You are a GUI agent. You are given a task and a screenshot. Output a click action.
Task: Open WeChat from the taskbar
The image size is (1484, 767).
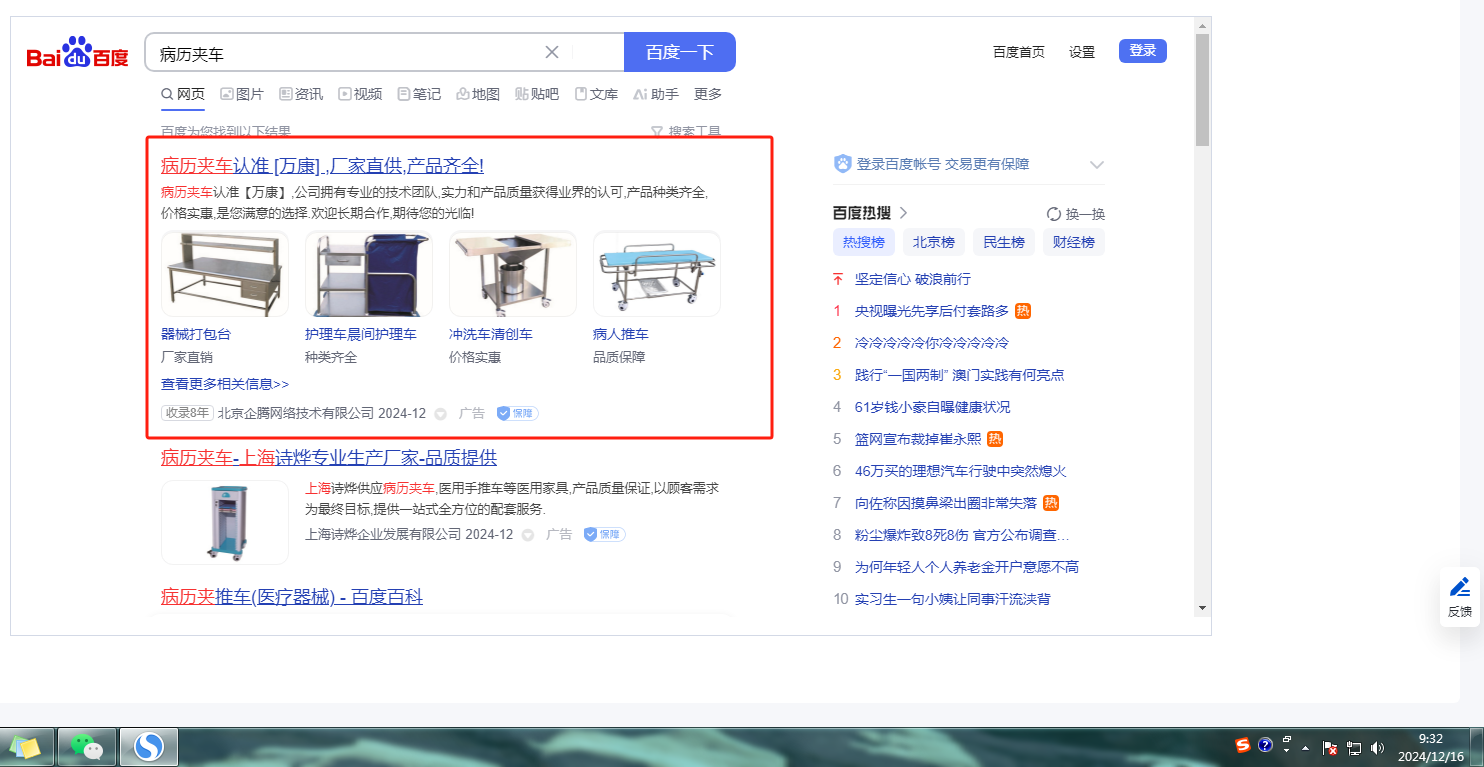[x=87, y=746]
